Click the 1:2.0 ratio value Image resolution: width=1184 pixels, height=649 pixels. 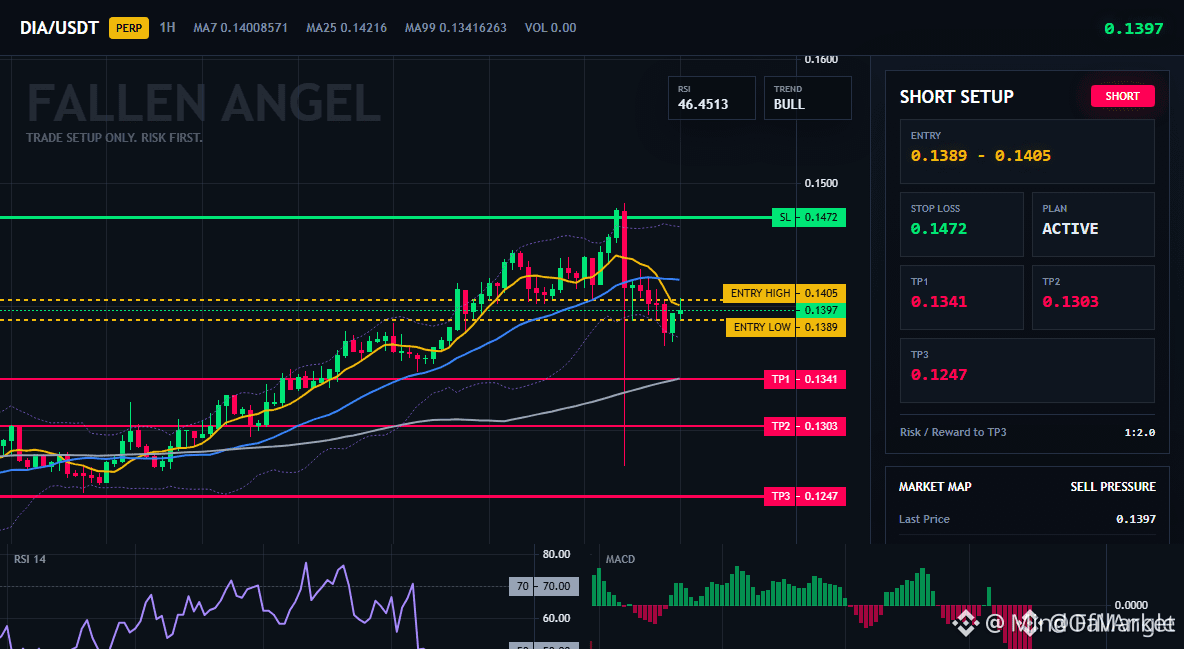point(1139,433)
